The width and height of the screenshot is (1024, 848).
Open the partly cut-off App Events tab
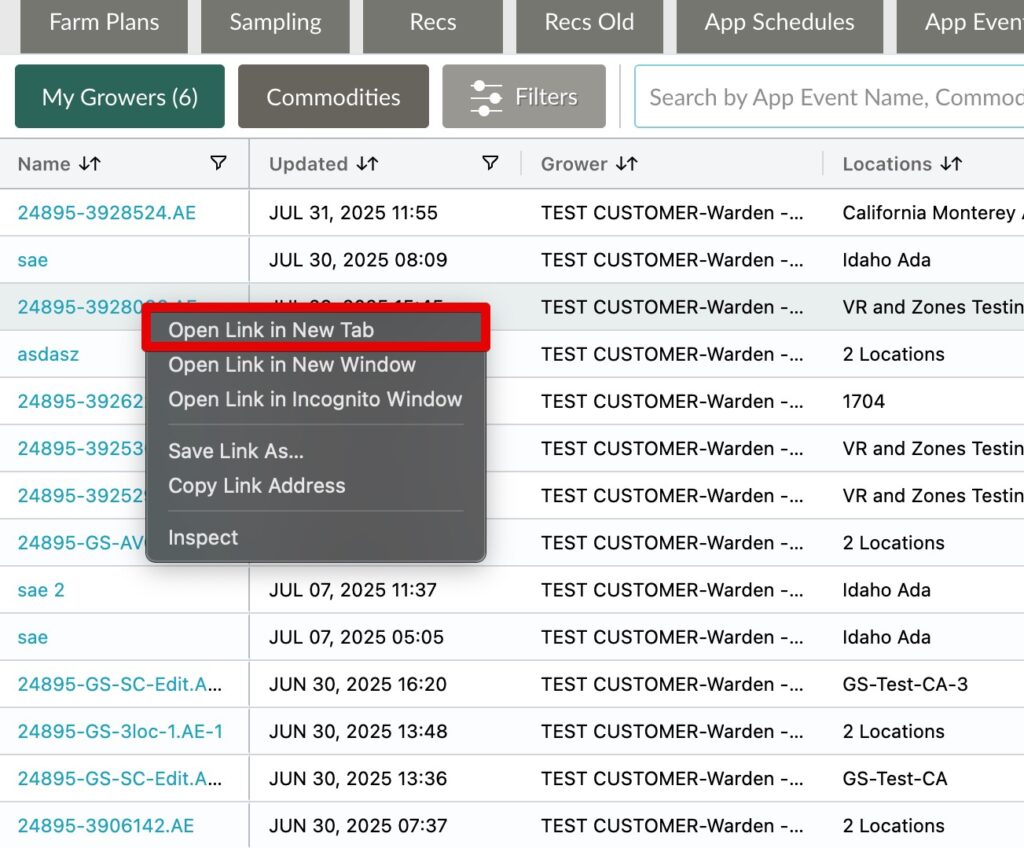[x=960, y=25]
